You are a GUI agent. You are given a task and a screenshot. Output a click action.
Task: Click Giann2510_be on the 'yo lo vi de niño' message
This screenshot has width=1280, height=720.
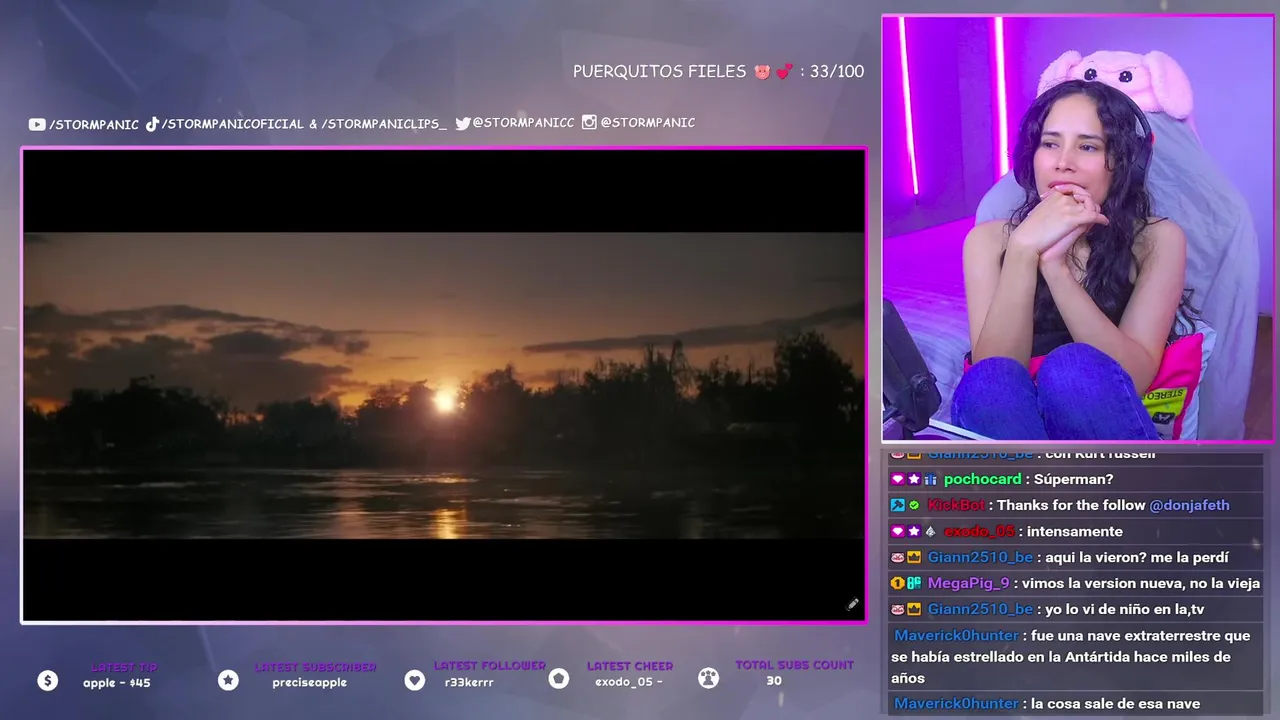[x=980, y=609]
